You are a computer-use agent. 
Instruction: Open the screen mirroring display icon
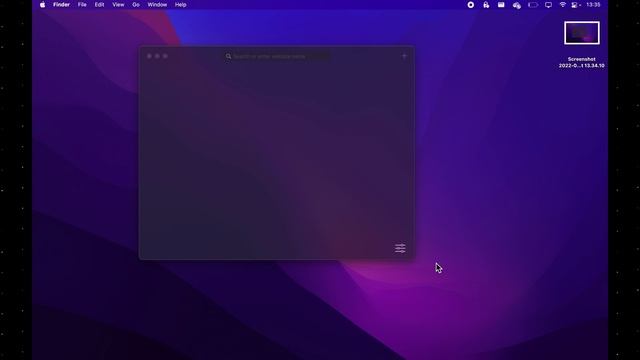[548, 5]
